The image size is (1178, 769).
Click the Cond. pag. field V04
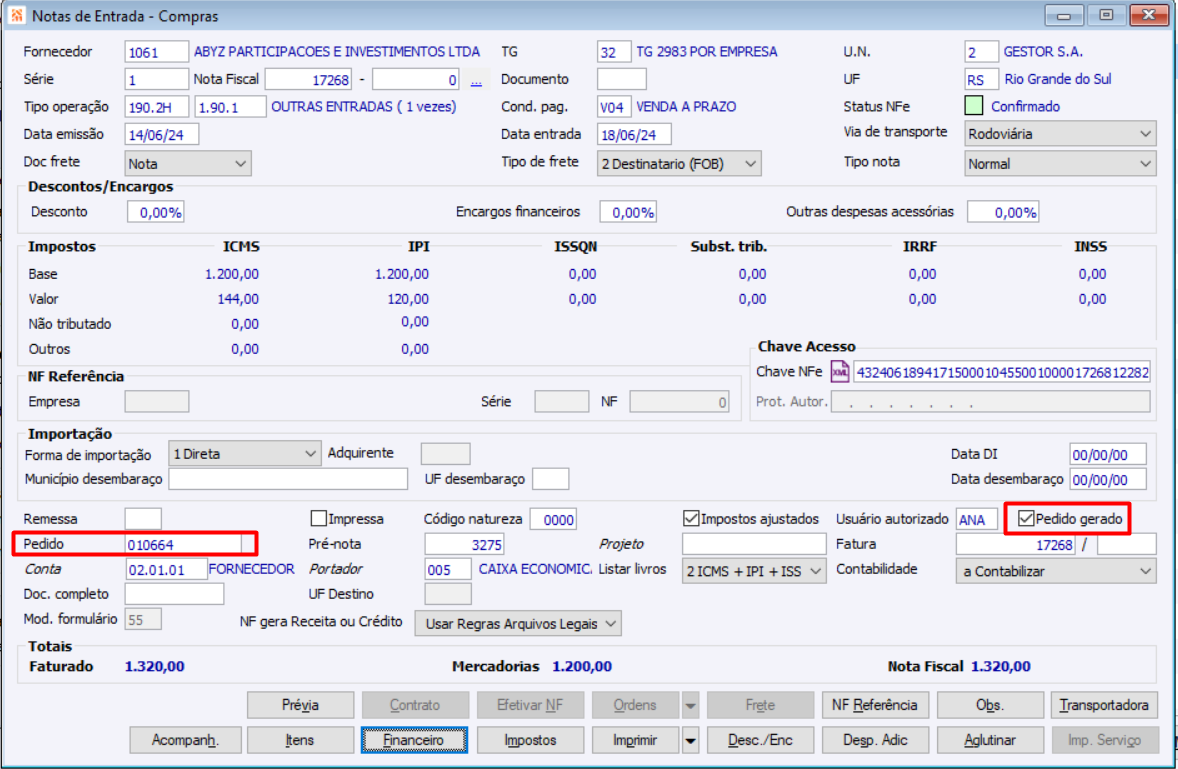point(614,107)
